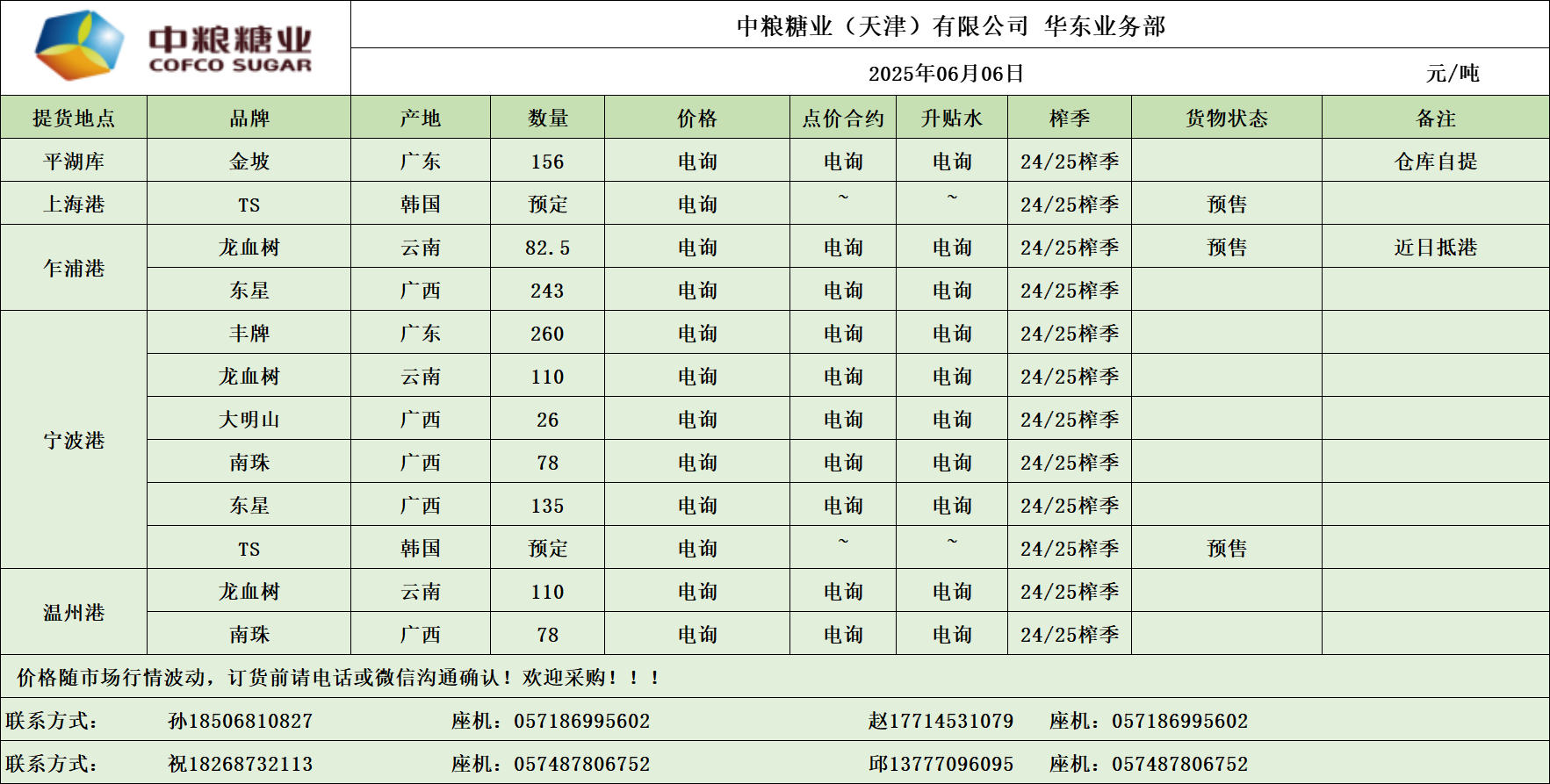Select the brand cell 金坡
1550x784 pixels.
(249, 161)
